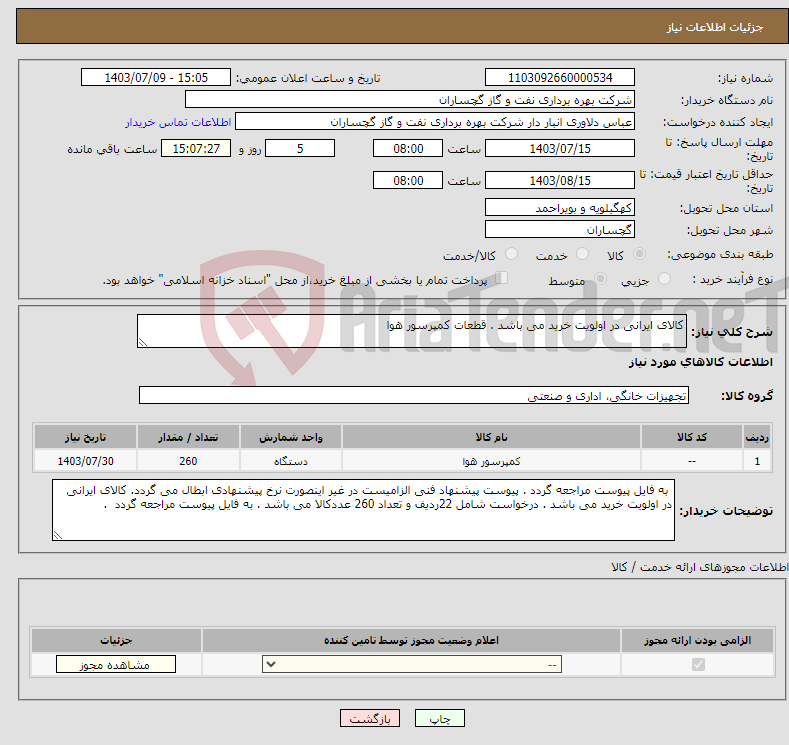
Task: Click the row number cell 1
Action: click(x=757, y=461)
